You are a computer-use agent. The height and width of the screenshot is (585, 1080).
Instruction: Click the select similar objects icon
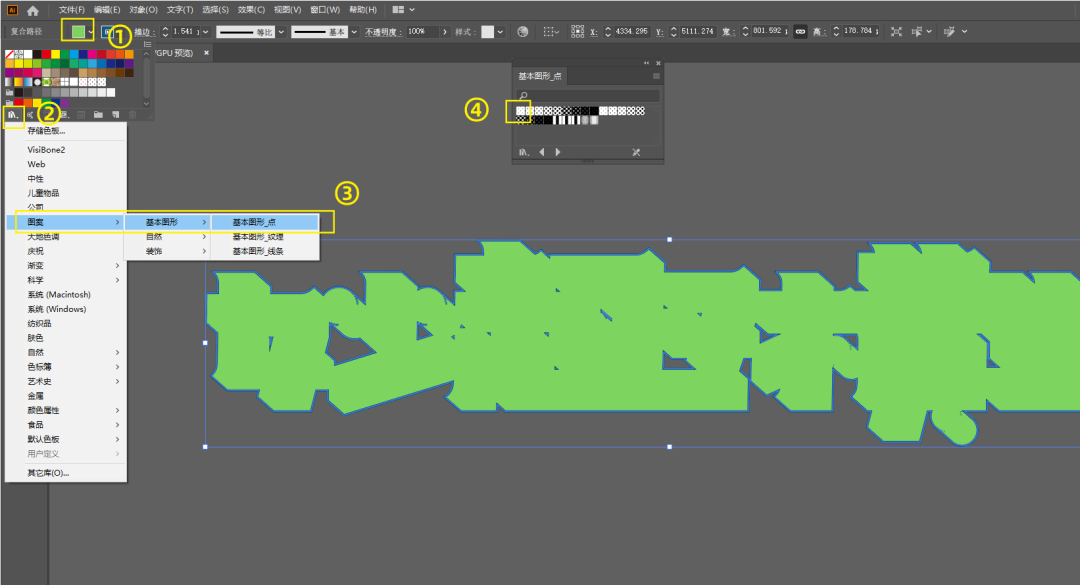(917, 32)
